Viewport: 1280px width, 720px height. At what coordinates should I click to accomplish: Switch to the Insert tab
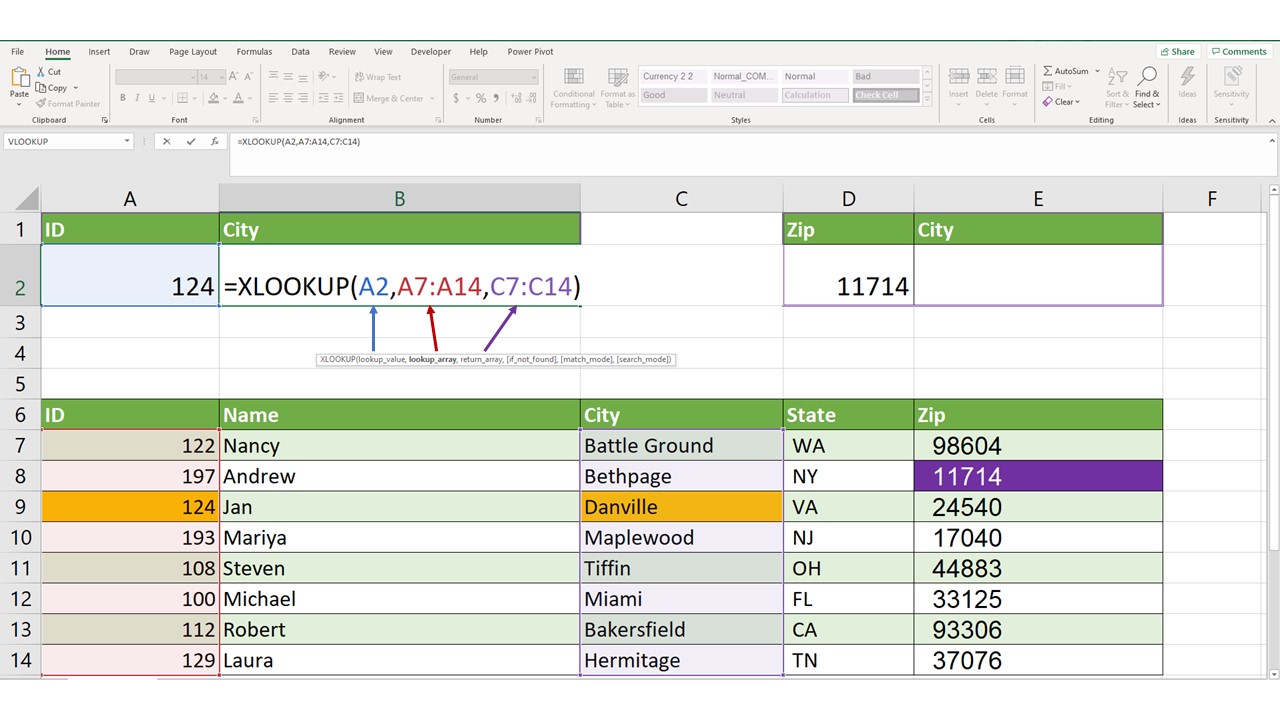click(x=99, y=52)
